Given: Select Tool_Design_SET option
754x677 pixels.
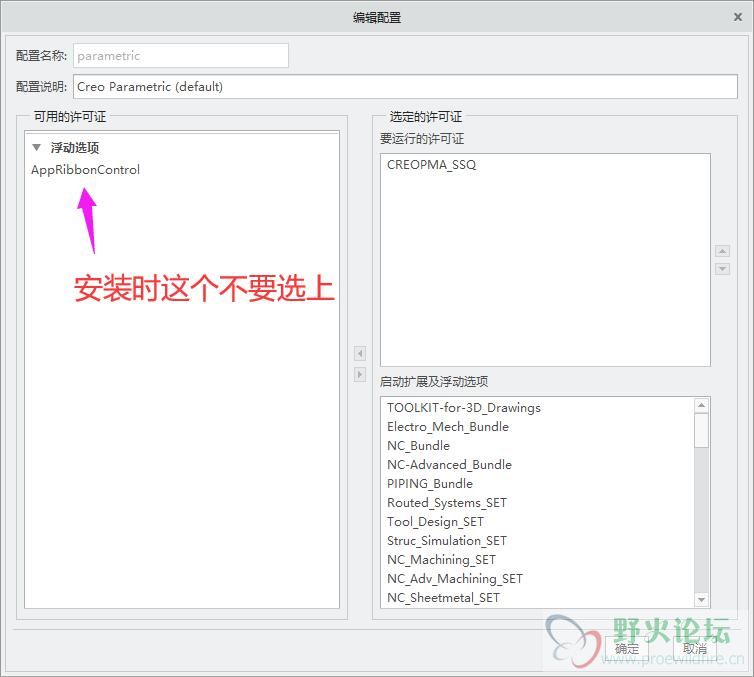Looking at the screenshot, I should tap(435, 522).
